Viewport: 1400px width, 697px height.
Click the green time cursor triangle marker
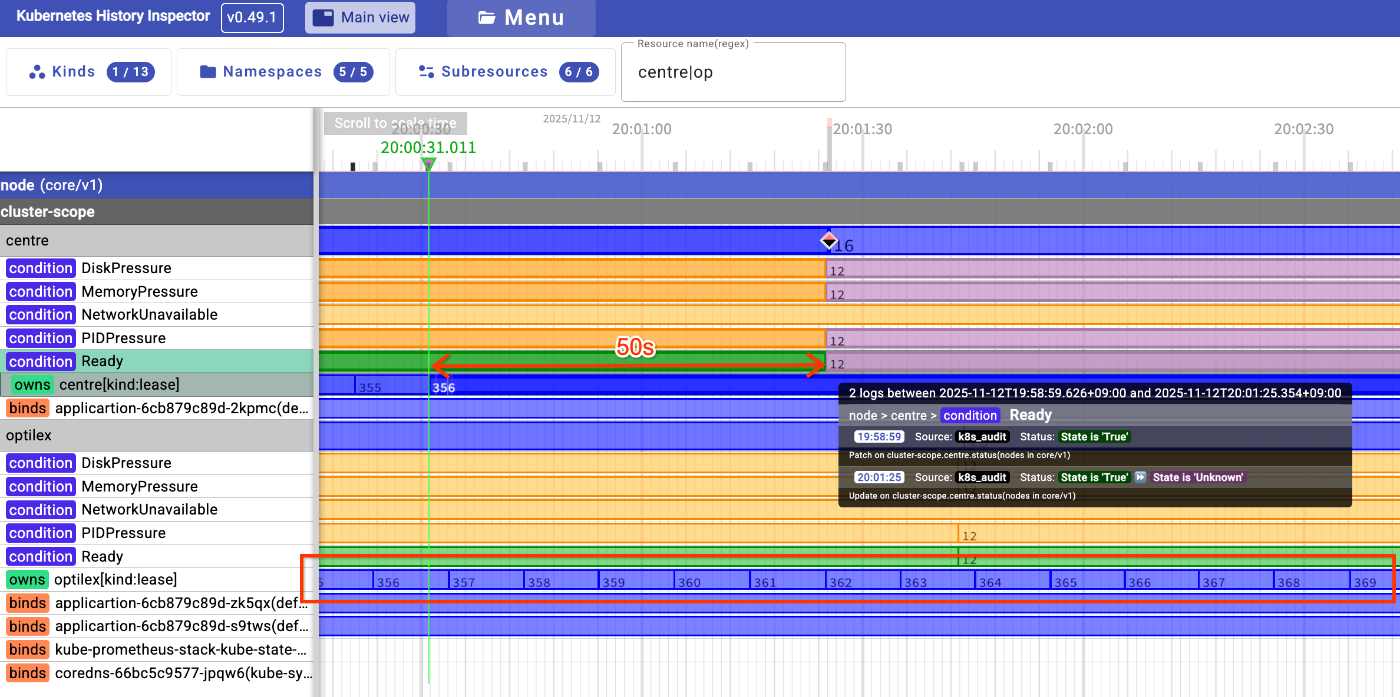click(428, 164)
